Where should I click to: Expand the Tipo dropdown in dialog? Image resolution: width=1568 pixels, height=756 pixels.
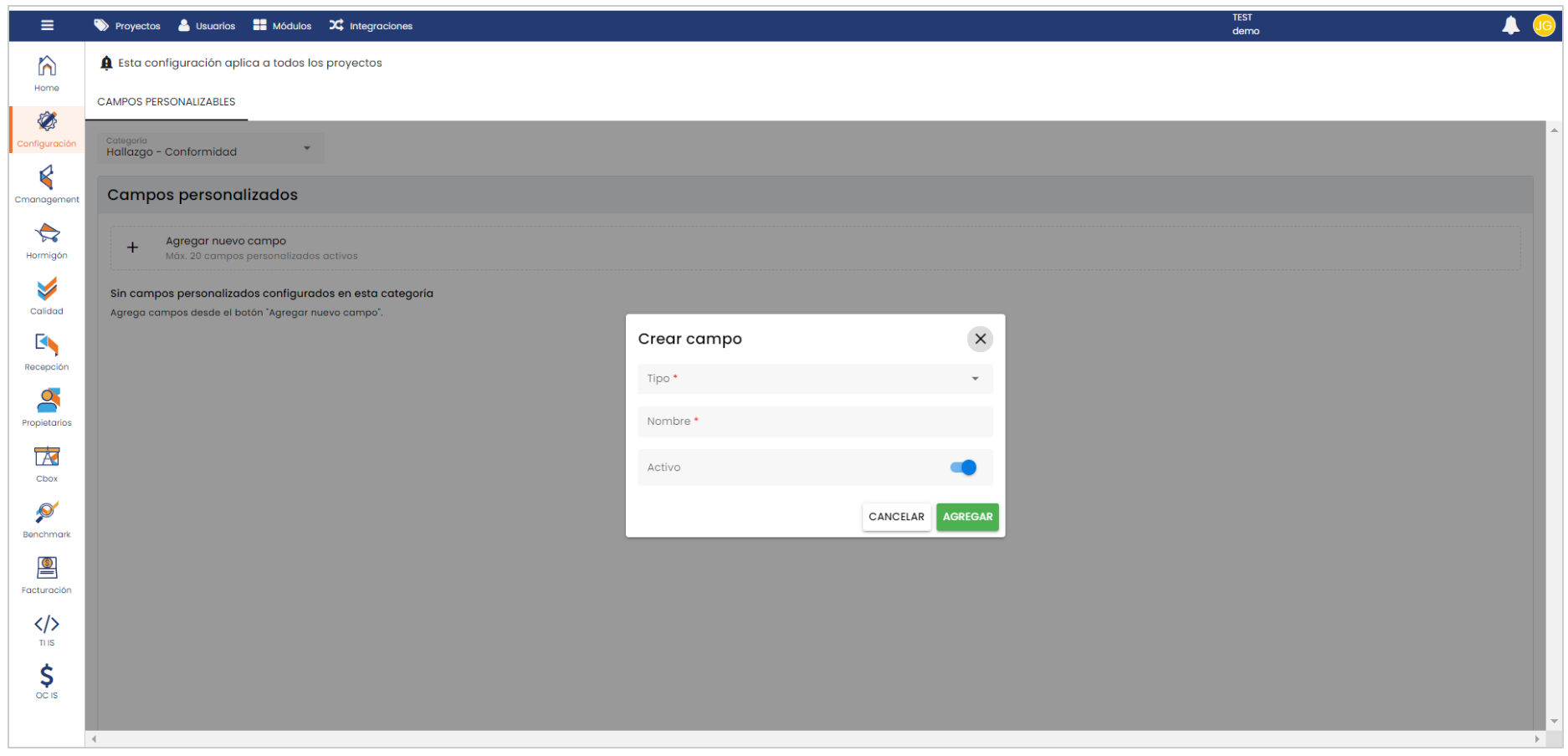(814, 379)
